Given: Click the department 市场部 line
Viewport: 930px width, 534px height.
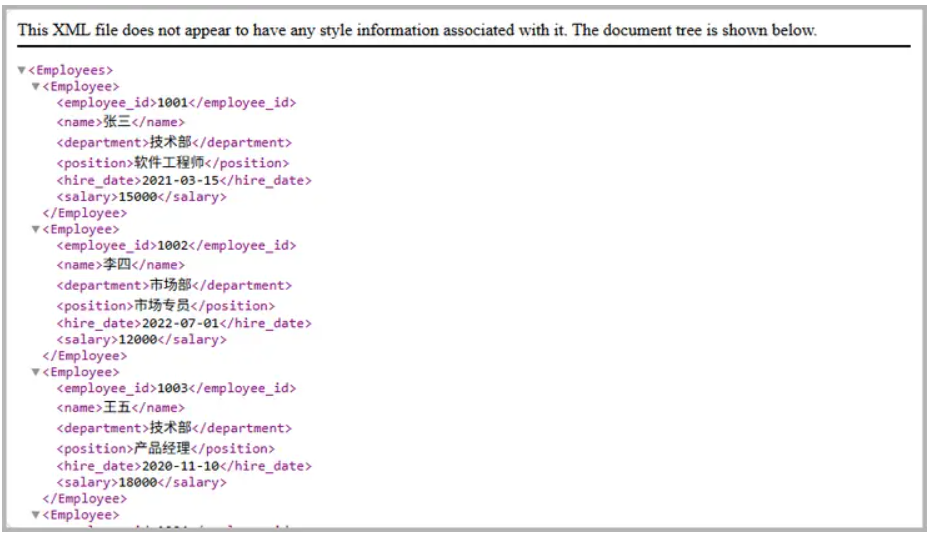Looking at the screenshot, I should [x=173, y=285].
